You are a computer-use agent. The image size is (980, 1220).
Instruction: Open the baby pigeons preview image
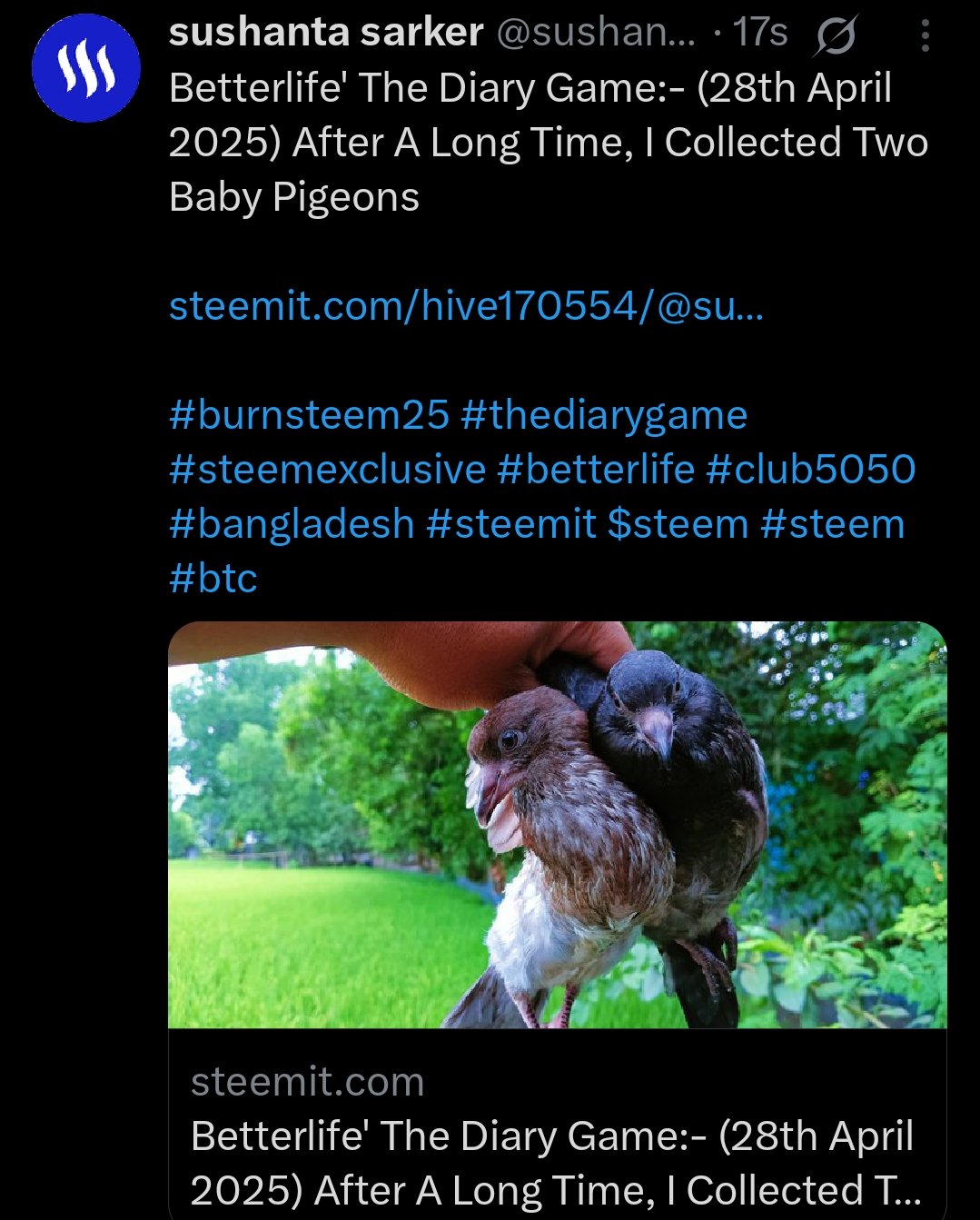coord(558,825)
